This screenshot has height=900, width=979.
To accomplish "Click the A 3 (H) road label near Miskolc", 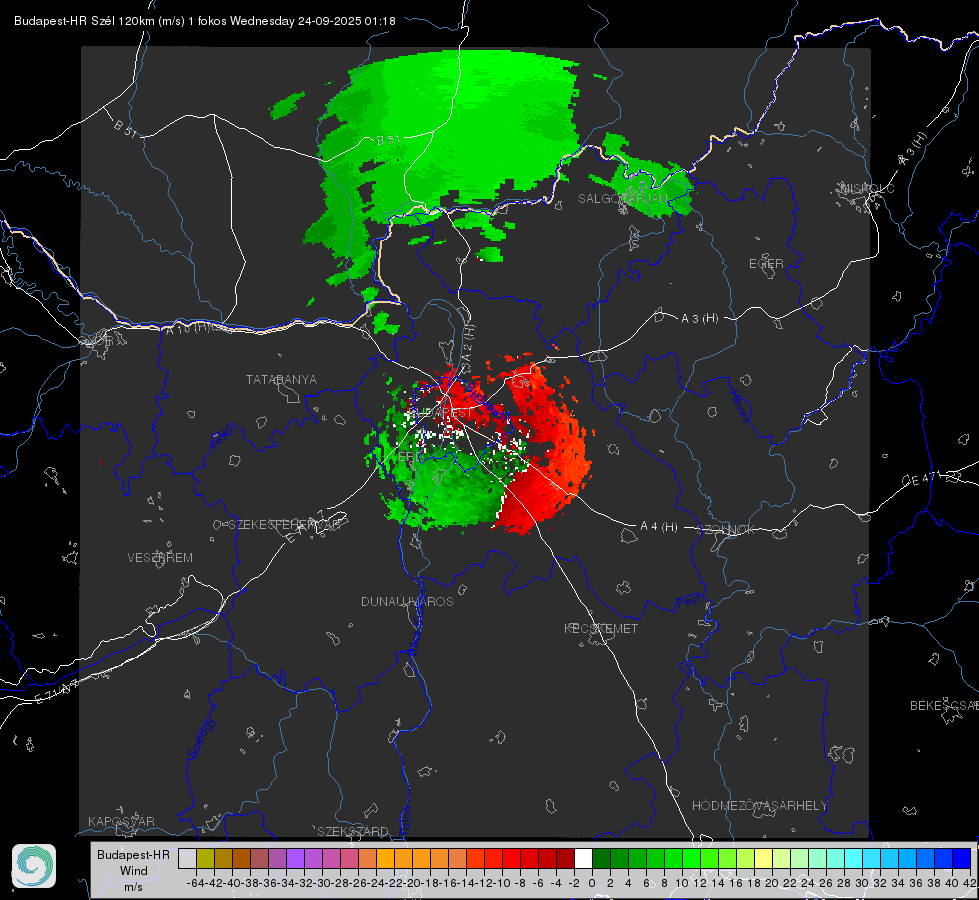I will click(913, 149).
